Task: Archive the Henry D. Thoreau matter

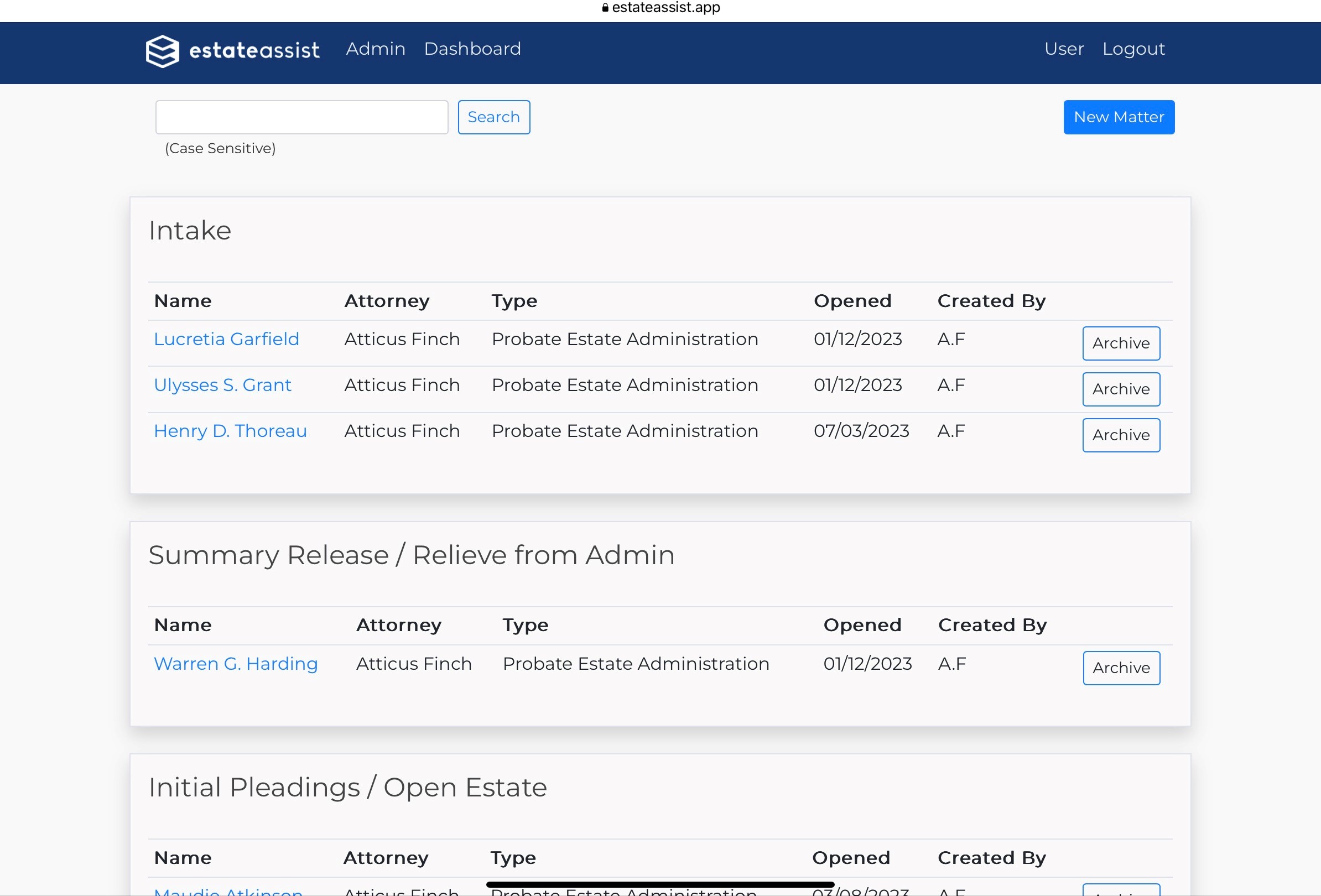Action: click(x=1121, y=435)
